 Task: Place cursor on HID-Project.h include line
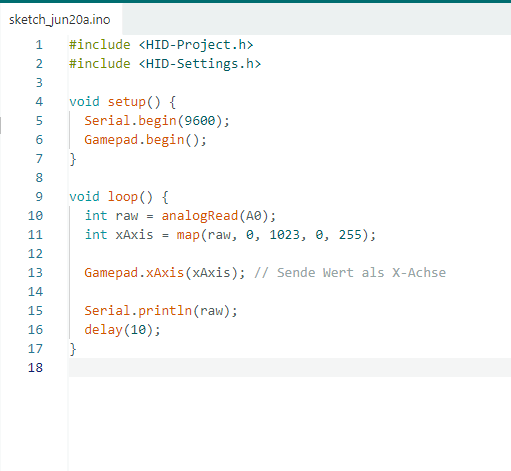(x=161, y=45)
